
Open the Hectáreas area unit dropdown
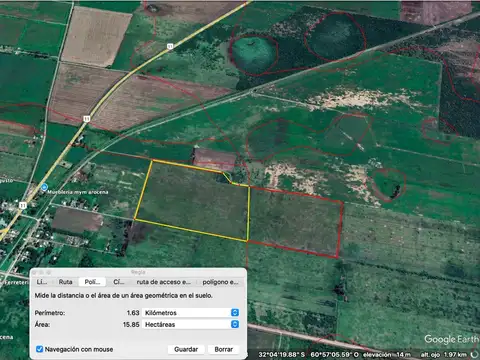191,324
